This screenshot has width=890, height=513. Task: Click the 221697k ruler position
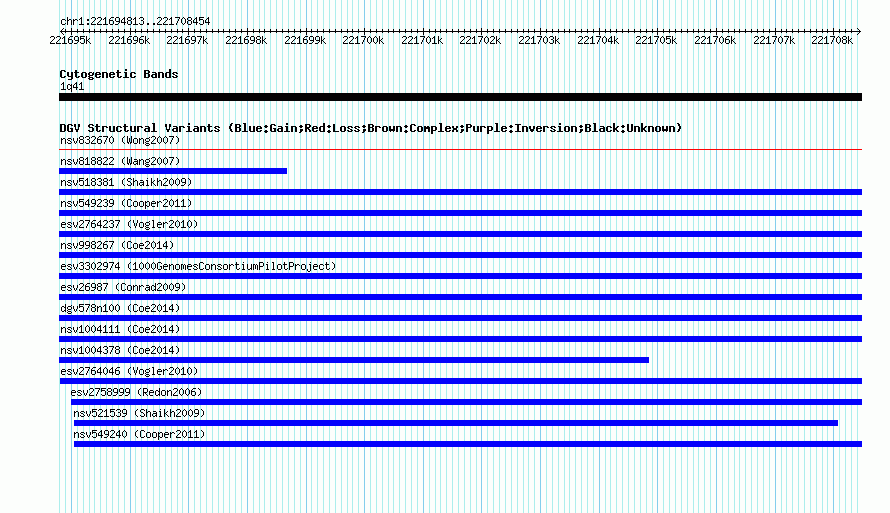(187, 40)
